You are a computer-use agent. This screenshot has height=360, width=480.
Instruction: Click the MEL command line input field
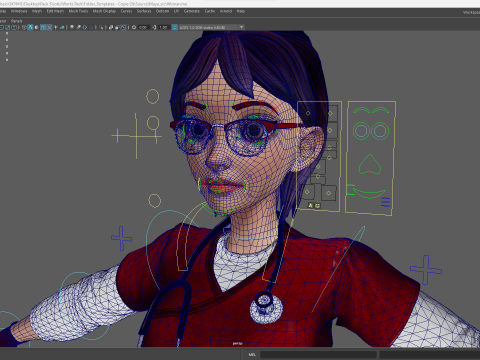click(318, 354)
